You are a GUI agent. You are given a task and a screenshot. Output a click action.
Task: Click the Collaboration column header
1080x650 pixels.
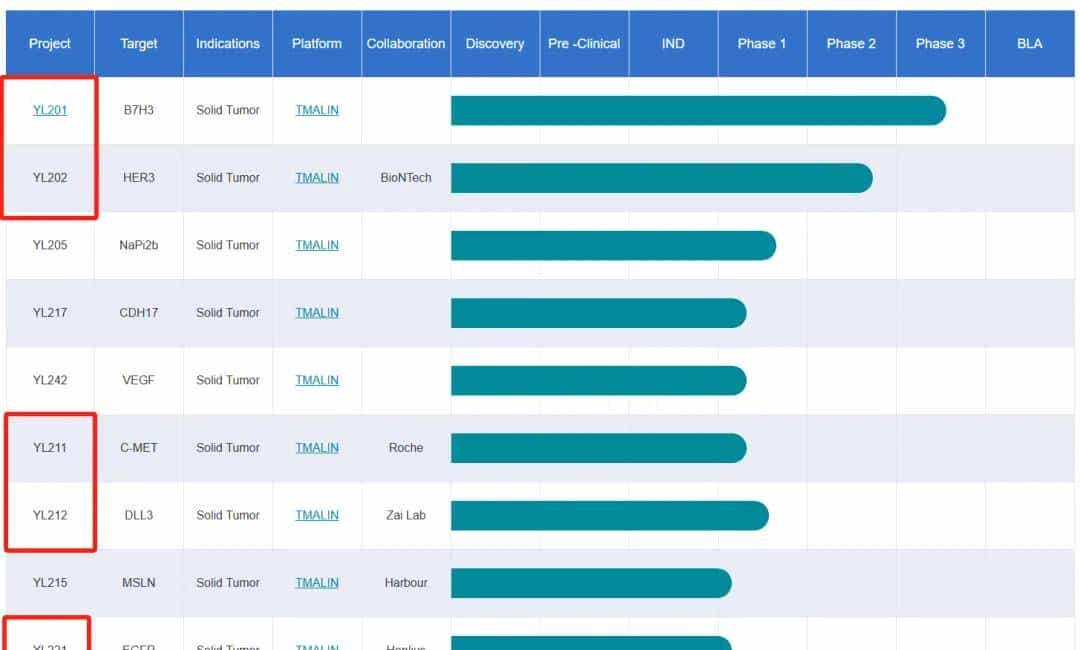(406, 43)
